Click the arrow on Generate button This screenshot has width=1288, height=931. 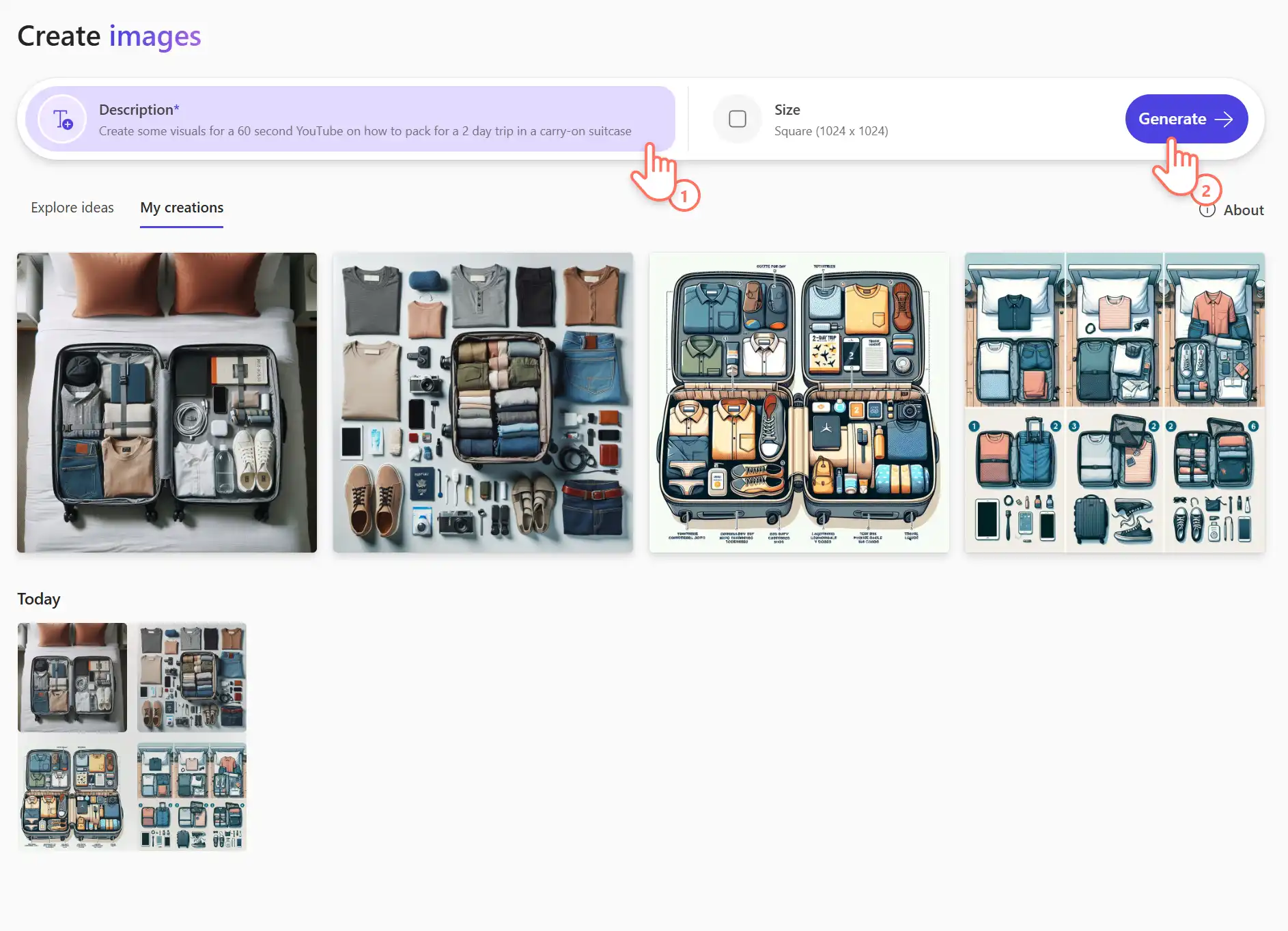(x=1224, y=119)
